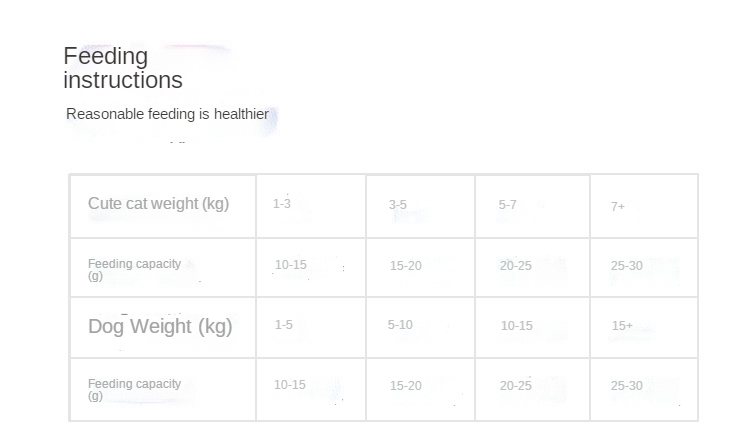Viewport: 750px width, 445px height.
Task: Select cat feeding capacity "10-15" value
Action: point(291,265)
